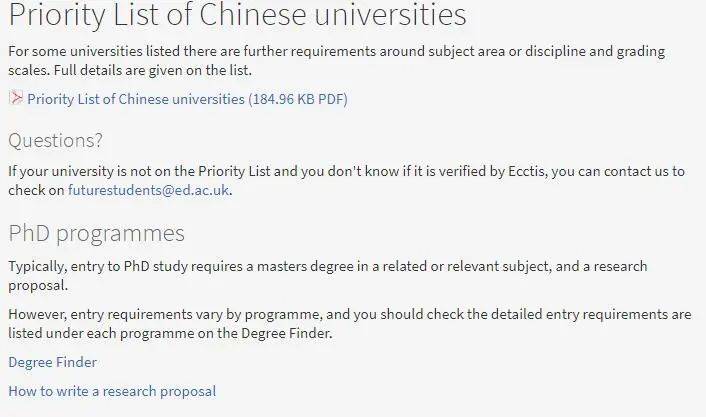This screenshot has width=706, height=417.
Task: Click the (184.96 KB PDF) file size text
Action: pyautogui.click(x=298, y=99)
